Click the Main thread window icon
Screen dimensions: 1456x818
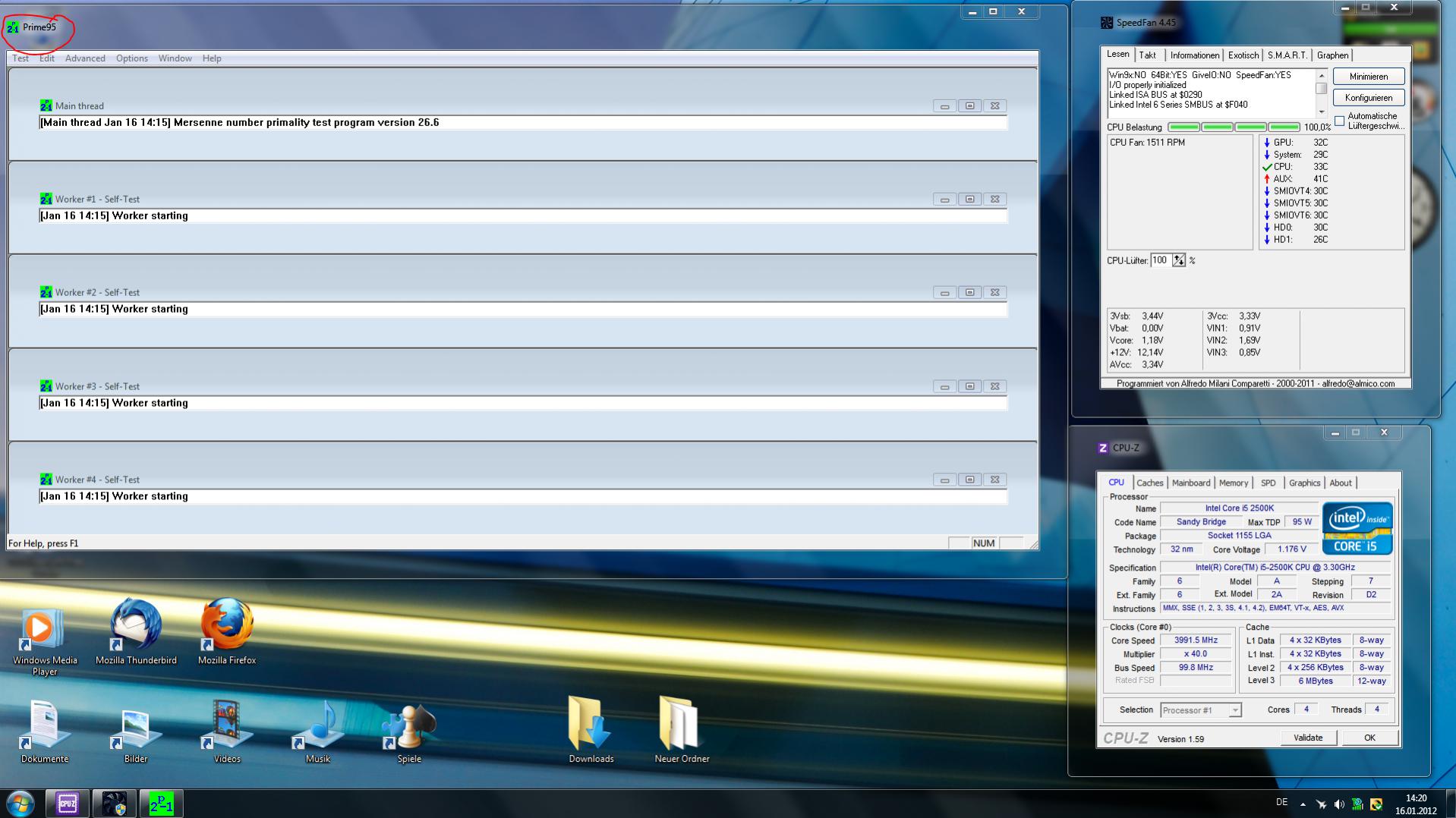pos(46,105)
